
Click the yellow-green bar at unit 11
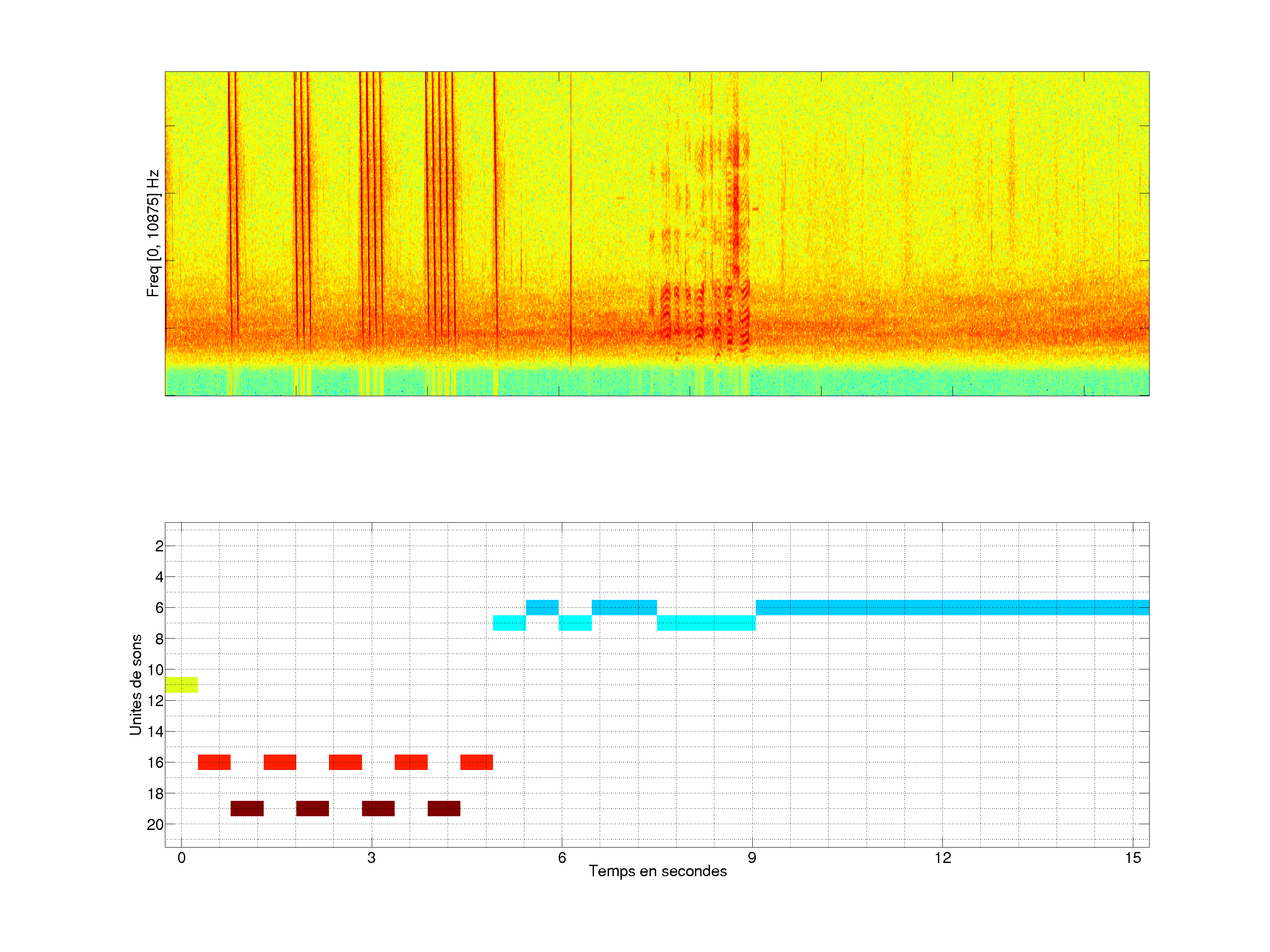click(181, 684)
